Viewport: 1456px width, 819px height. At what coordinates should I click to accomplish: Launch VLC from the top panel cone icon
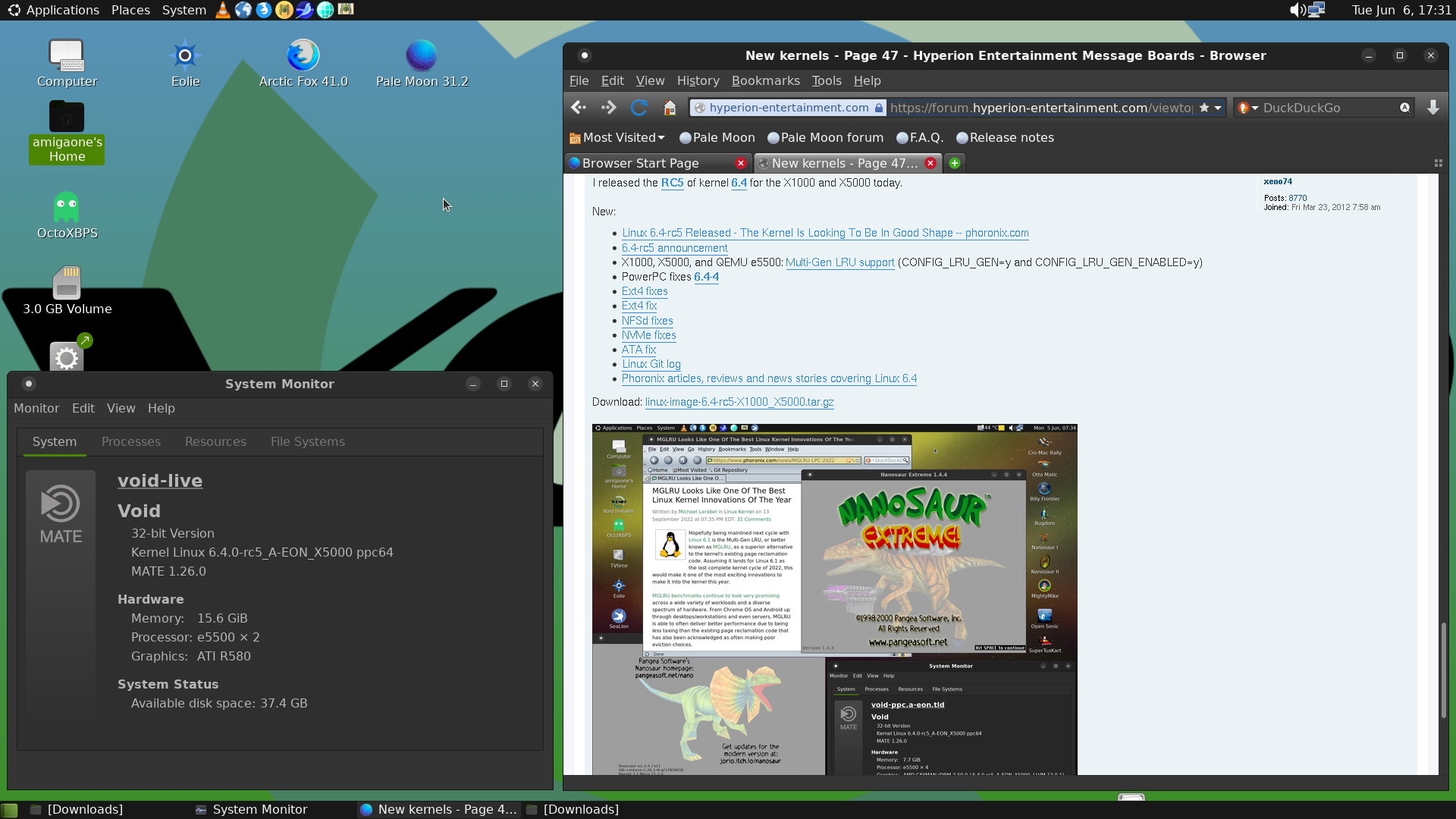[x=223, y=10]
